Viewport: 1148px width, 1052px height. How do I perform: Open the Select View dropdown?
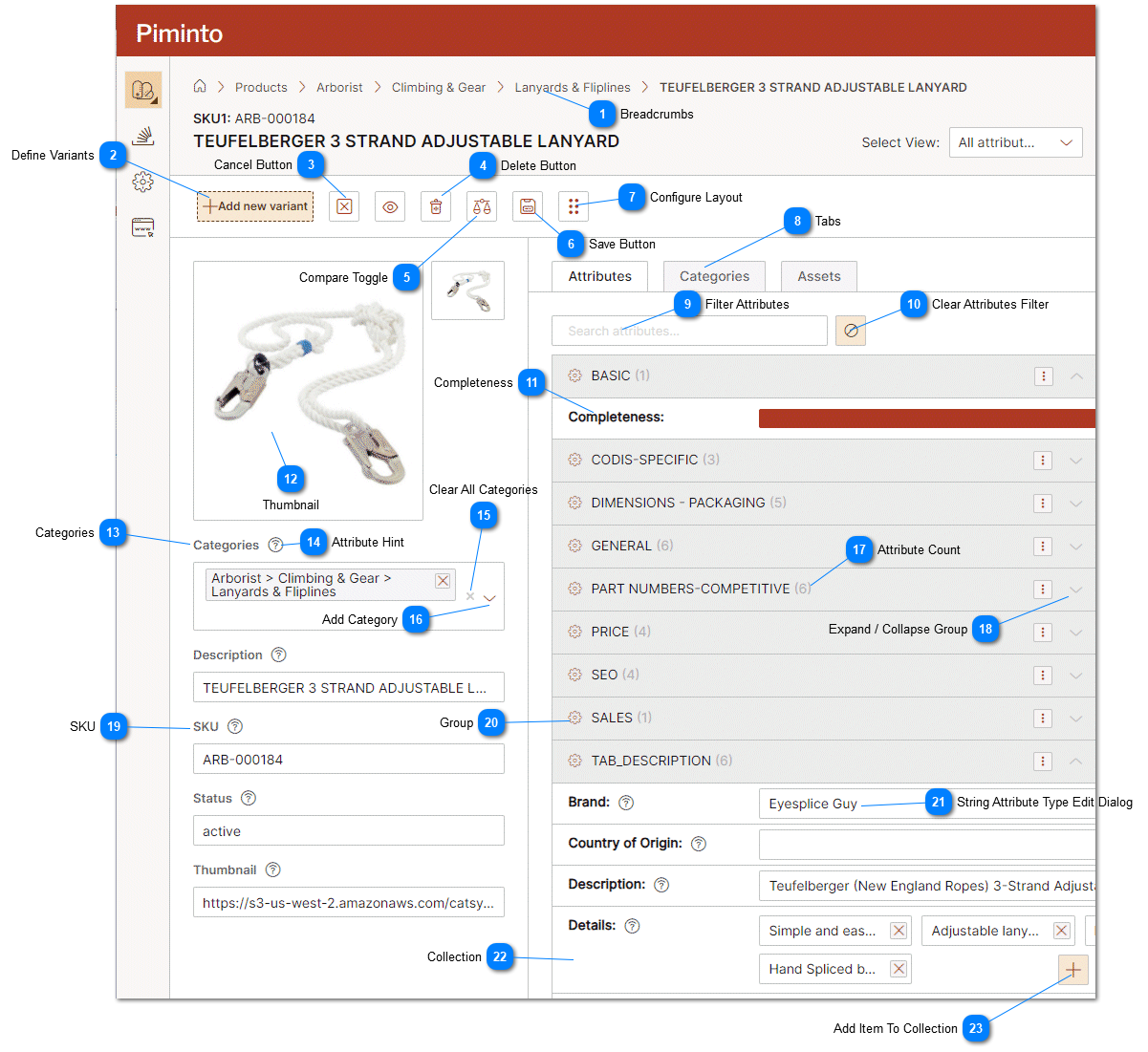(1016, 142)
